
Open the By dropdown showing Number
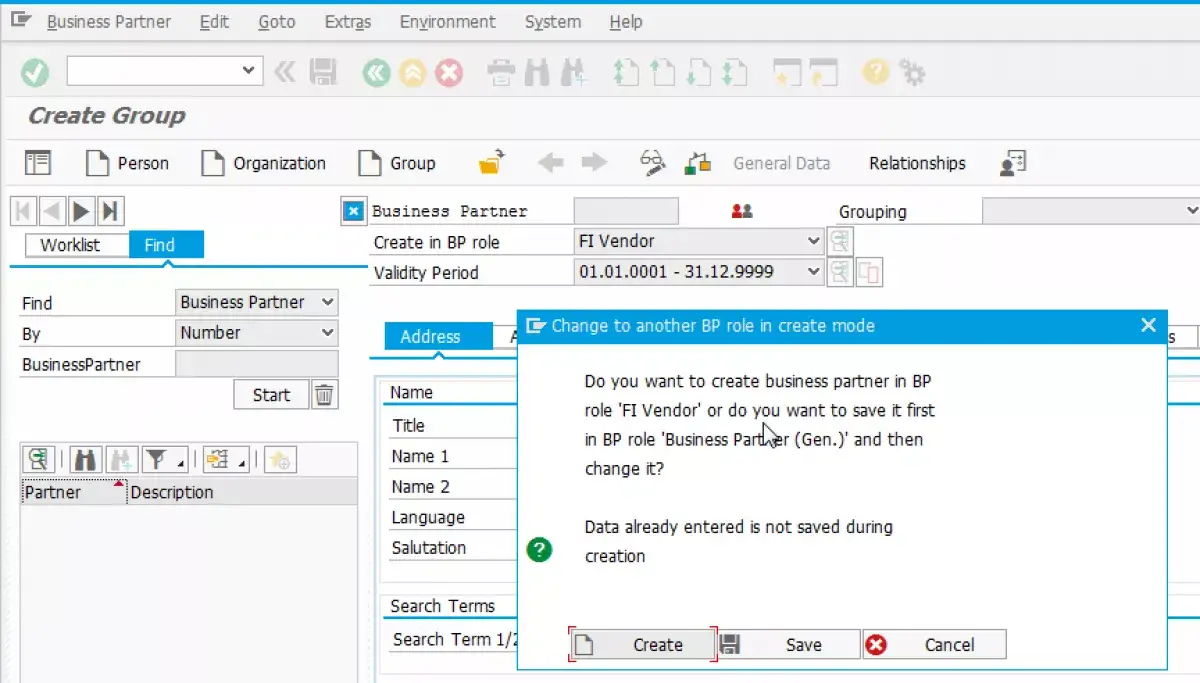pos(257,333)
